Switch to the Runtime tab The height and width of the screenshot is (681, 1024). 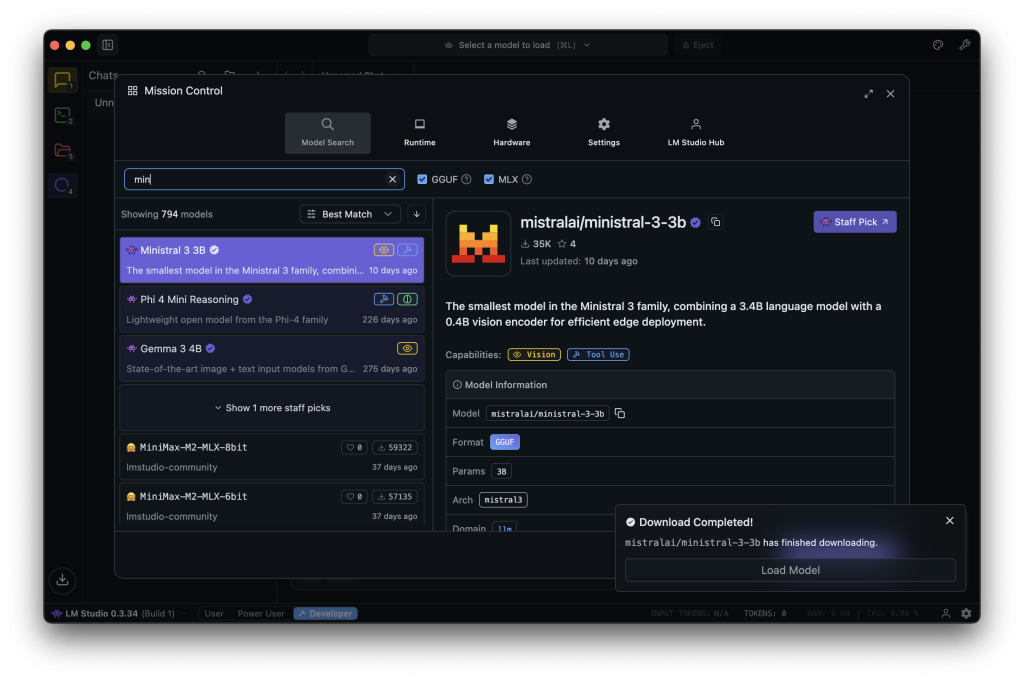(420, 132)
